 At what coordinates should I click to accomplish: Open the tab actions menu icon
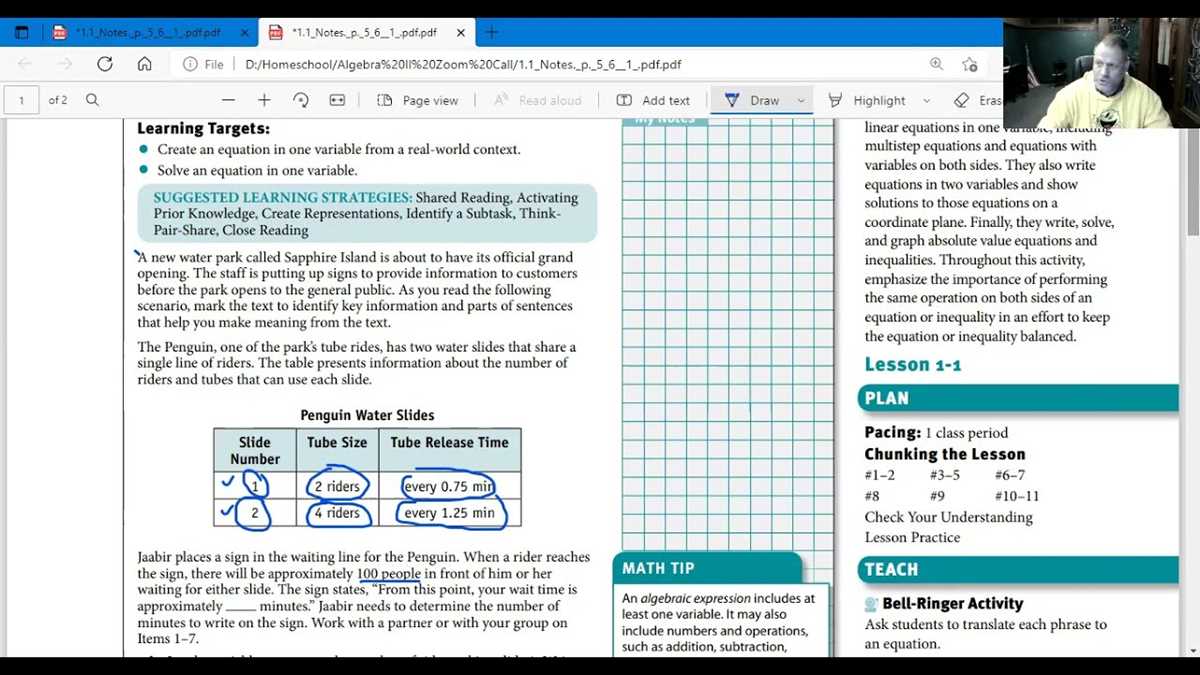21,32
